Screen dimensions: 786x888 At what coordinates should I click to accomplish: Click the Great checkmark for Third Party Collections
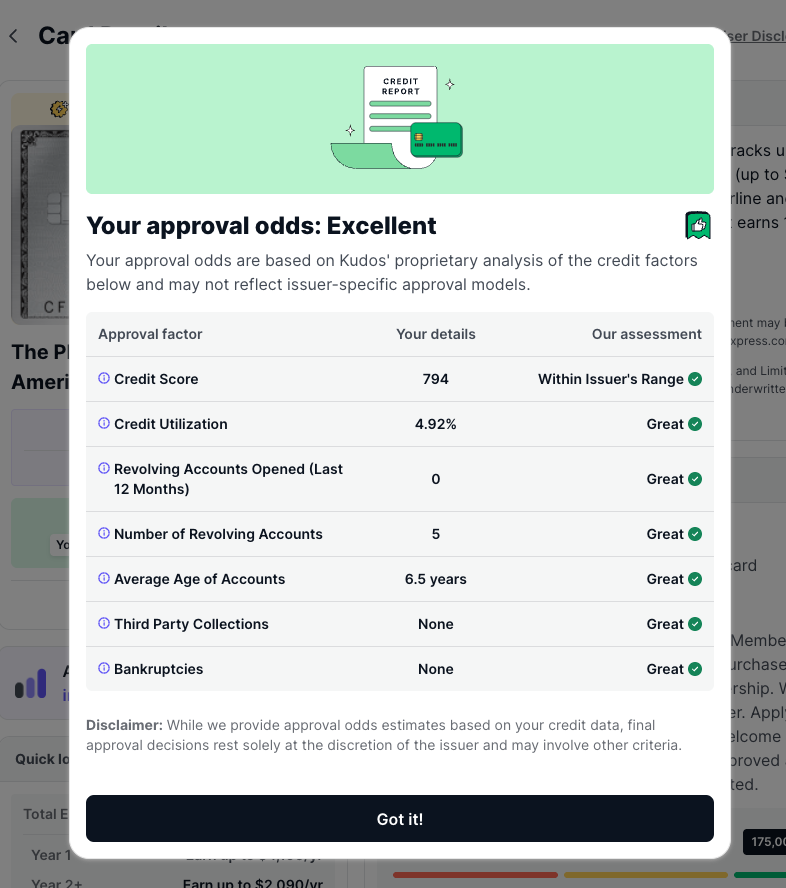click(x=695, y=624)
